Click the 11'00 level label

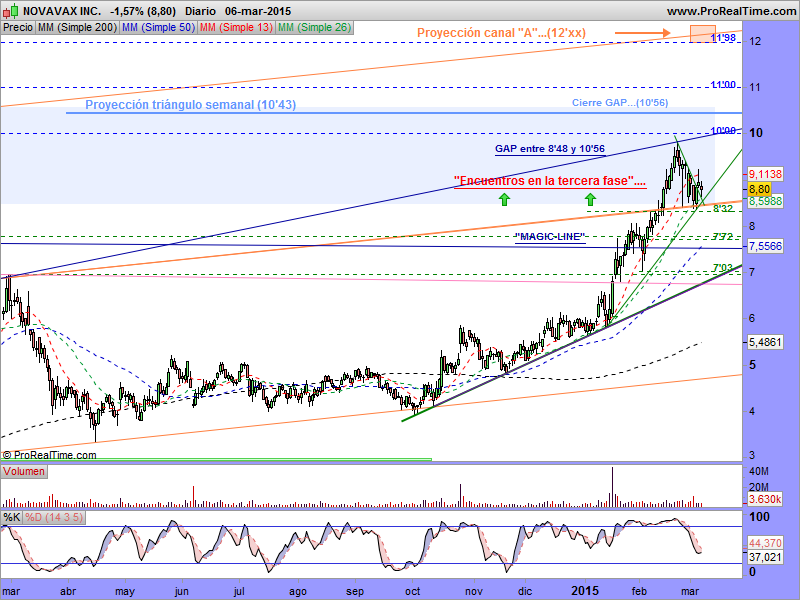[723, 85]
